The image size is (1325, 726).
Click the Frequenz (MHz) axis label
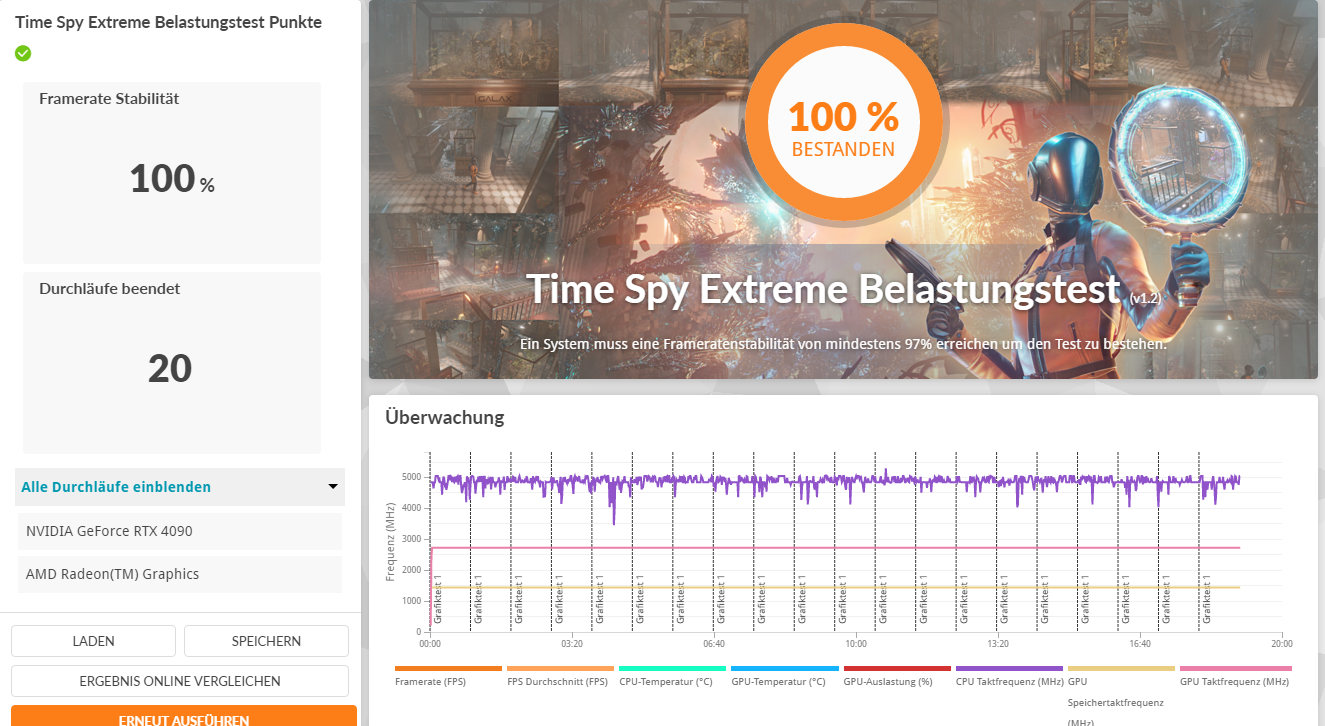pos(391,542)
